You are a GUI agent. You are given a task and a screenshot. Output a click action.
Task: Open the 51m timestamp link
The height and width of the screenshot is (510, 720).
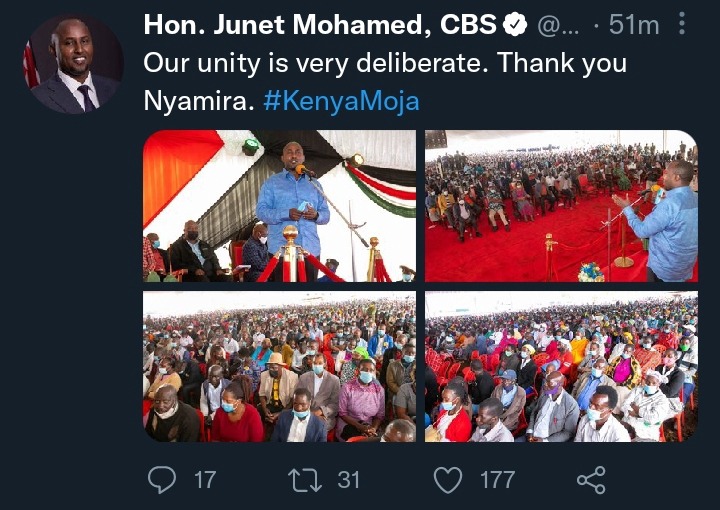click(x=634, y=25)
